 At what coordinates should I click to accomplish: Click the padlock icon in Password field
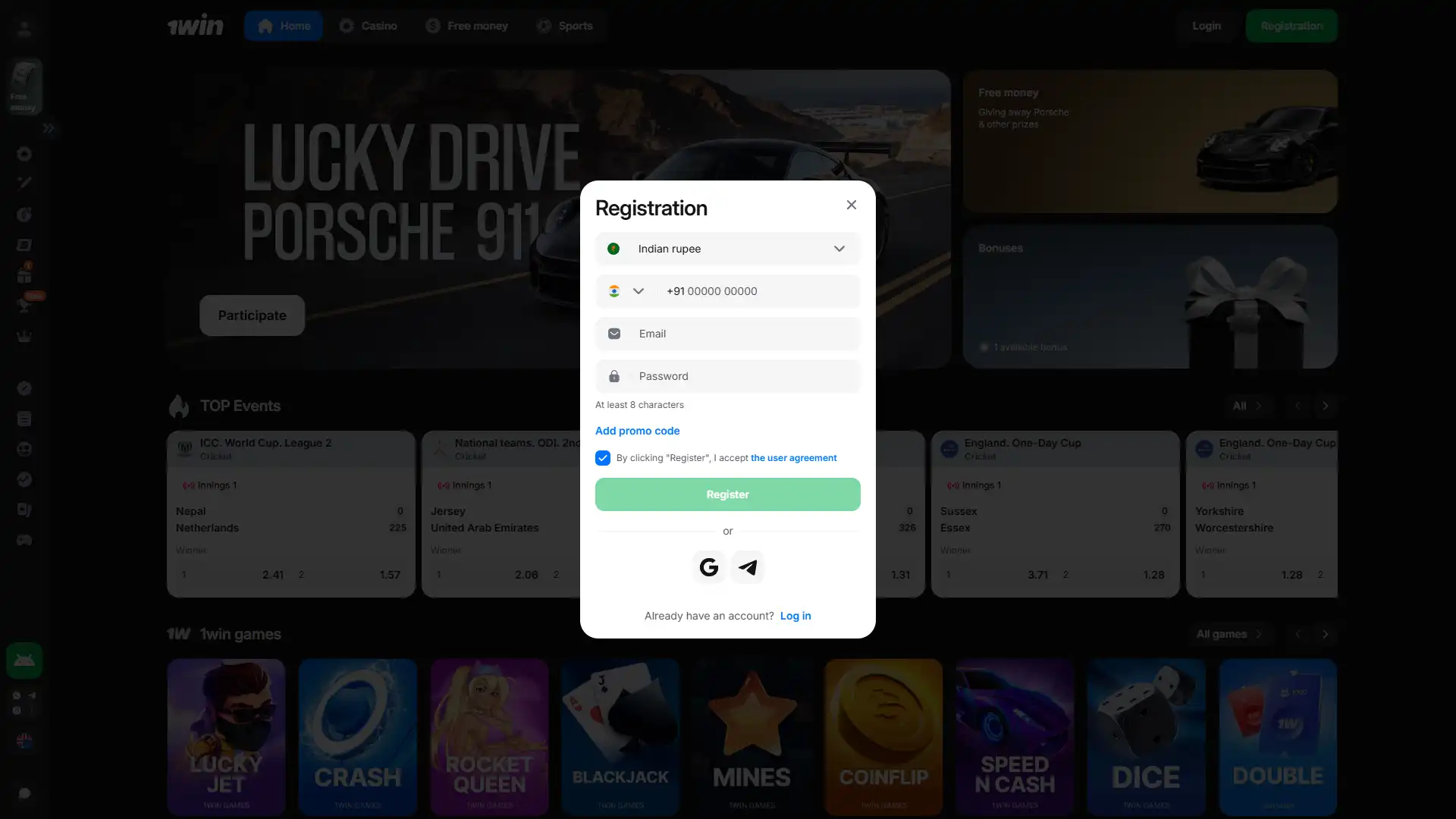click(x=614, y=376)
